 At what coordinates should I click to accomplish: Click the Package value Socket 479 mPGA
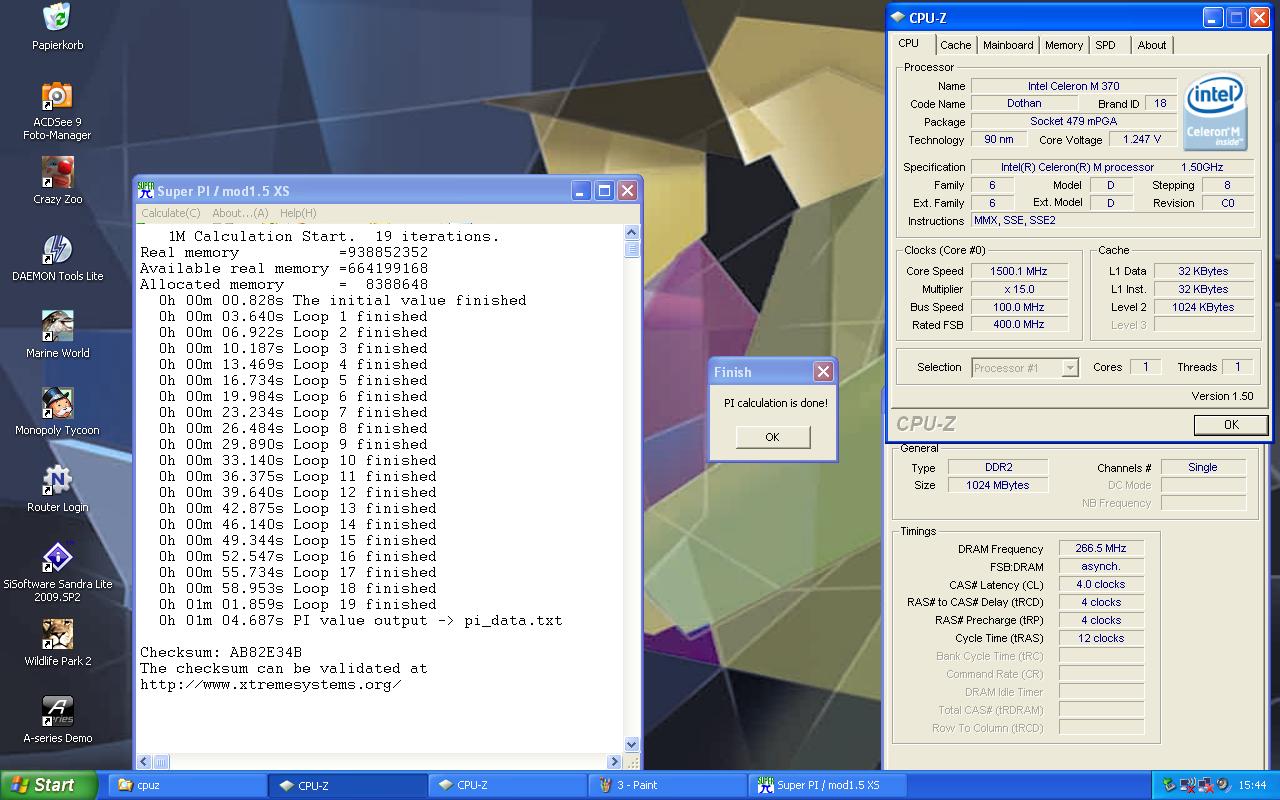click(x=1073, y=122)
